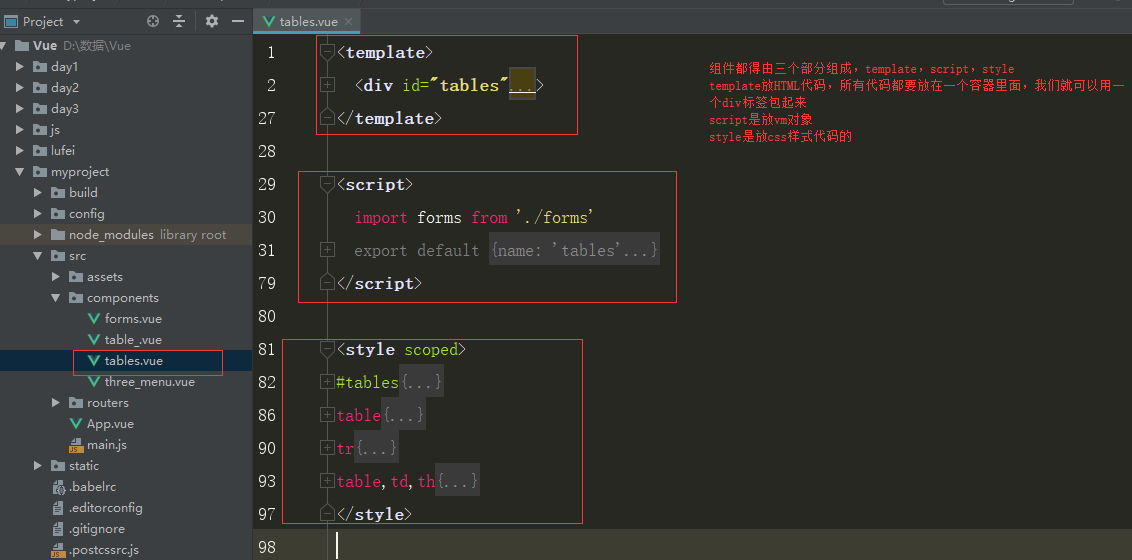Image resolution: width=1132 pixels, height=560 pixels.
Task: Open the Project view dropdown
Action: point(77,22)
